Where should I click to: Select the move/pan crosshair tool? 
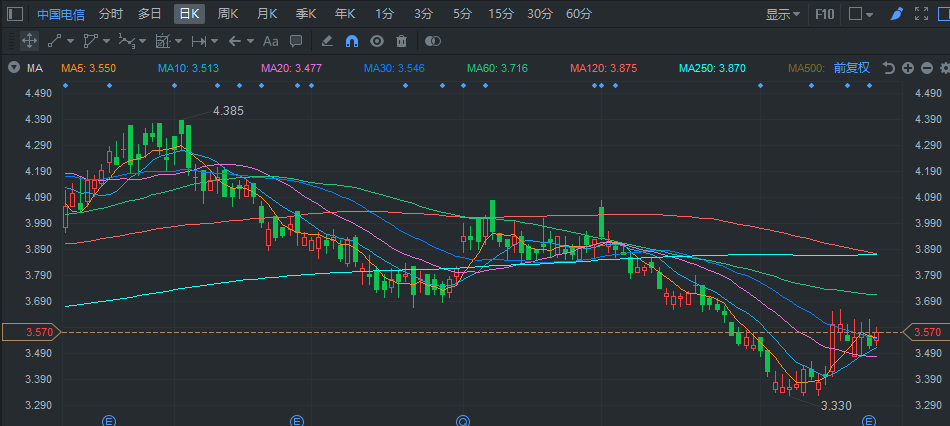pos(28,41)
